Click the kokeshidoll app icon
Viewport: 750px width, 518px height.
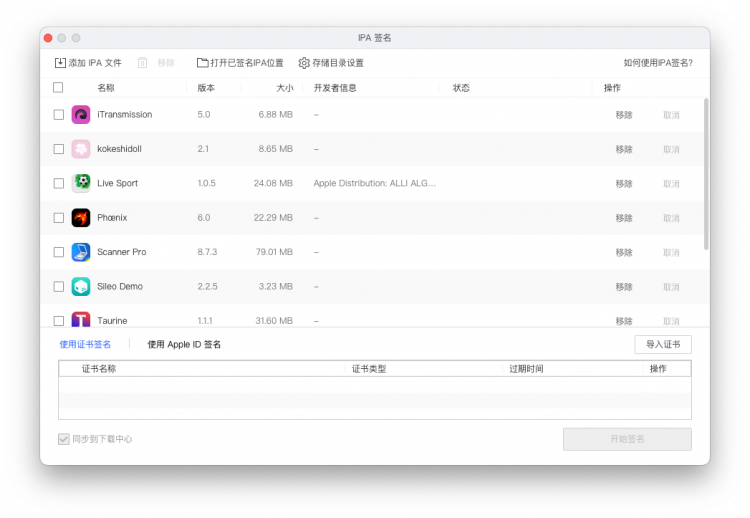81,149
